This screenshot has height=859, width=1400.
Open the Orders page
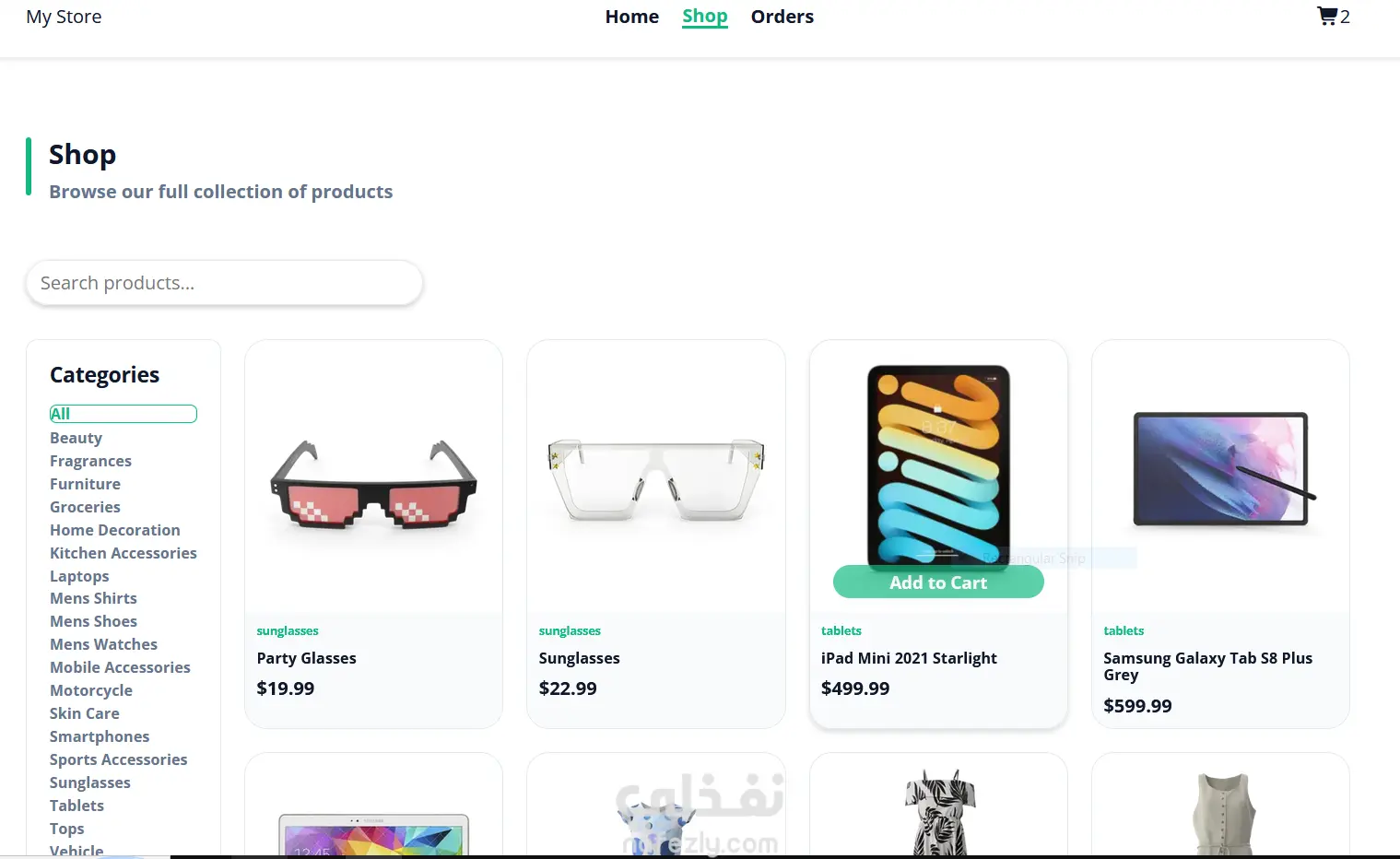point(782,17)
